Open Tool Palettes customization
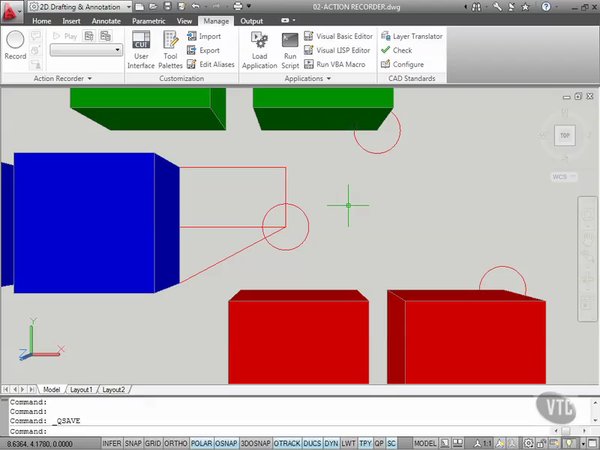Image resolution: width=600 pixels, height=450 pixels. (170, 50)
